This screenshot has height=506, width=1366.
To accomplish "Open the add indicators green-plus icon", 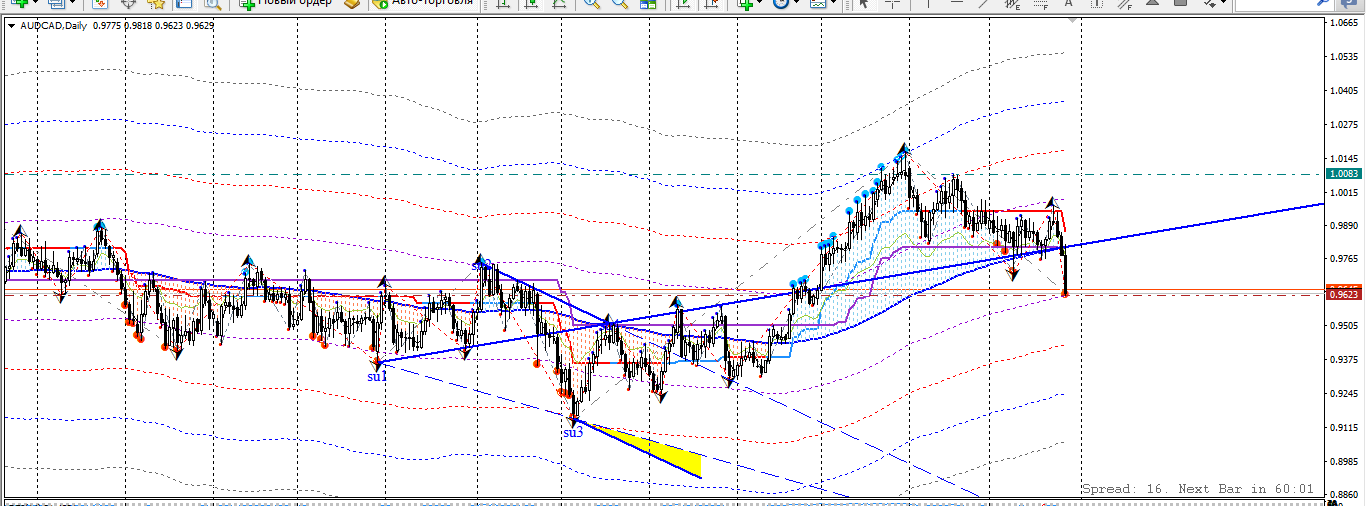I will tap(745, 4).
